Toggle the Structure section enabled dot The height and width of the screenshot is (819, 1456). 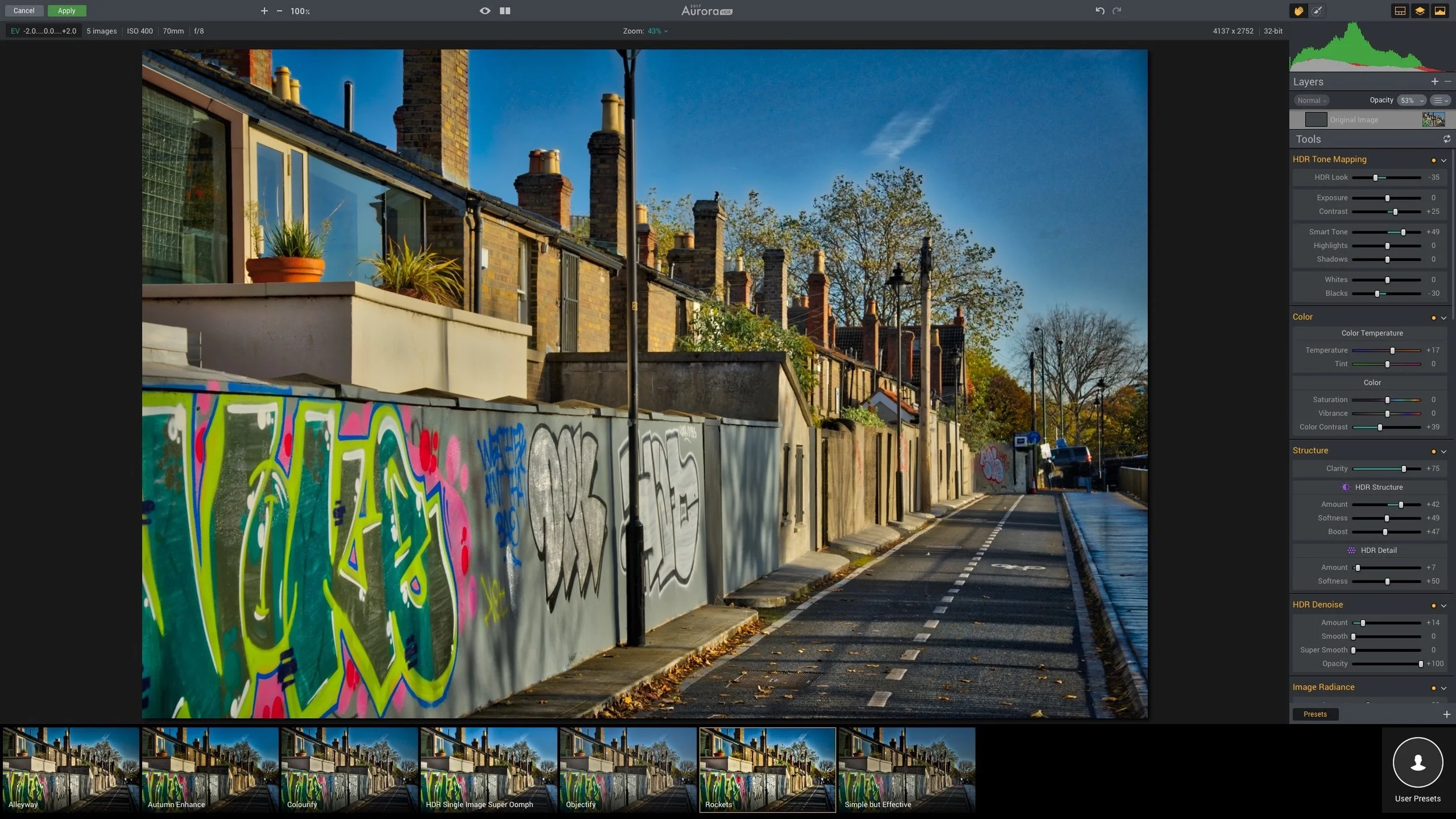coord(1433,451)
